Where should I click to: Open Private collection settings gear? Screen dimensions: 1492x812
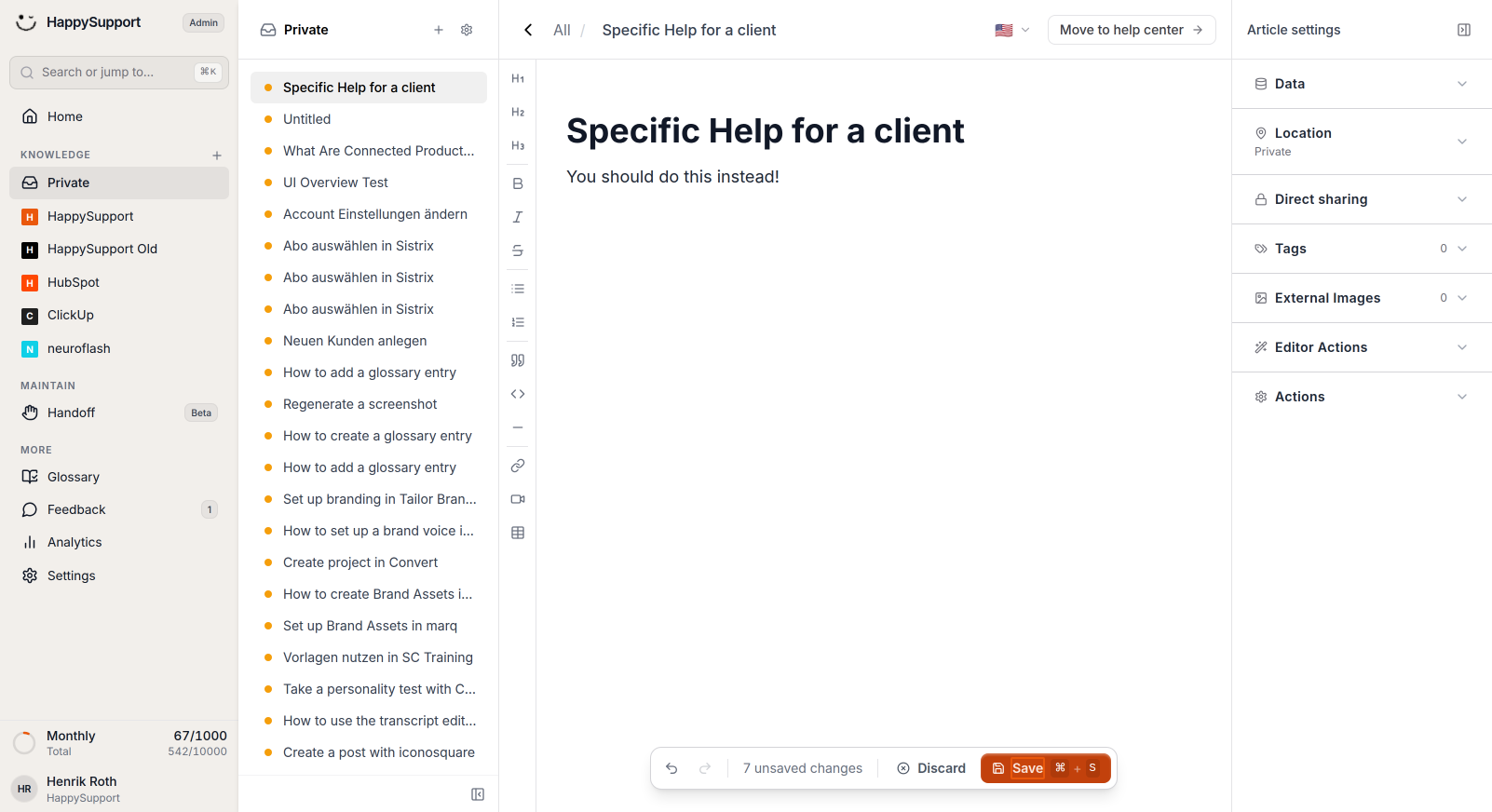pyautogui.click(x=467, y=30)
